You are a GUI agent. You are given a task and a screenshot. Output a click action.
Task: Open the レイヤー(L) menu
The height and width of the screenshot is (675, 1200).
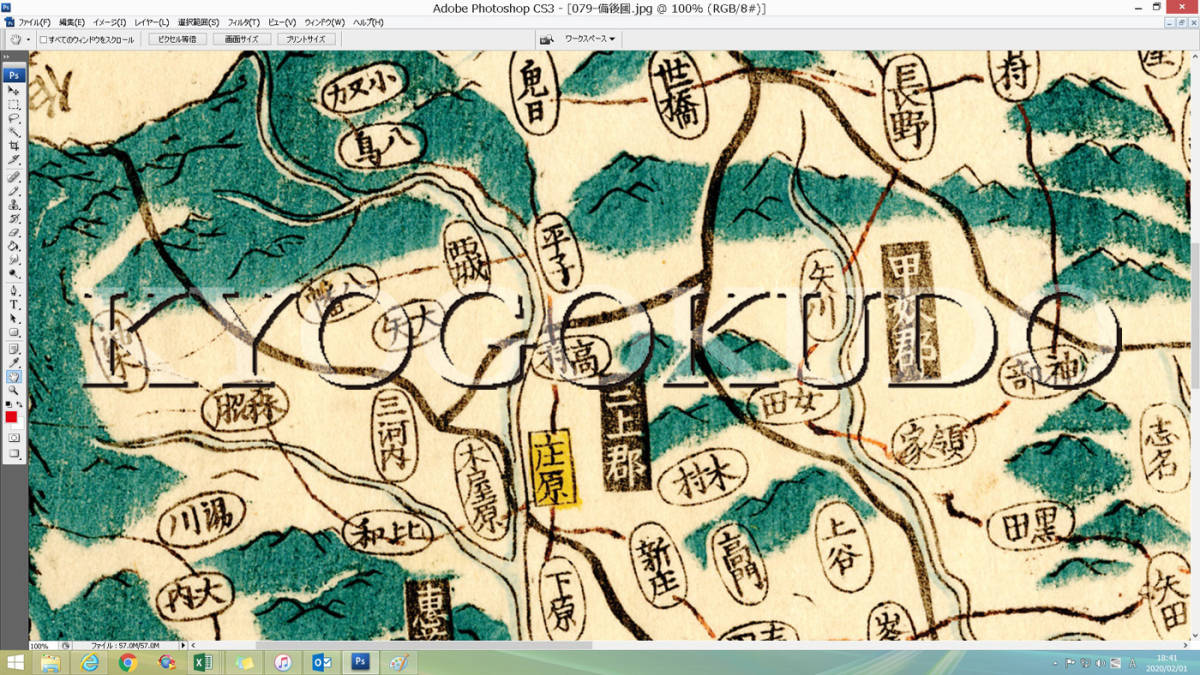point(152,22)
